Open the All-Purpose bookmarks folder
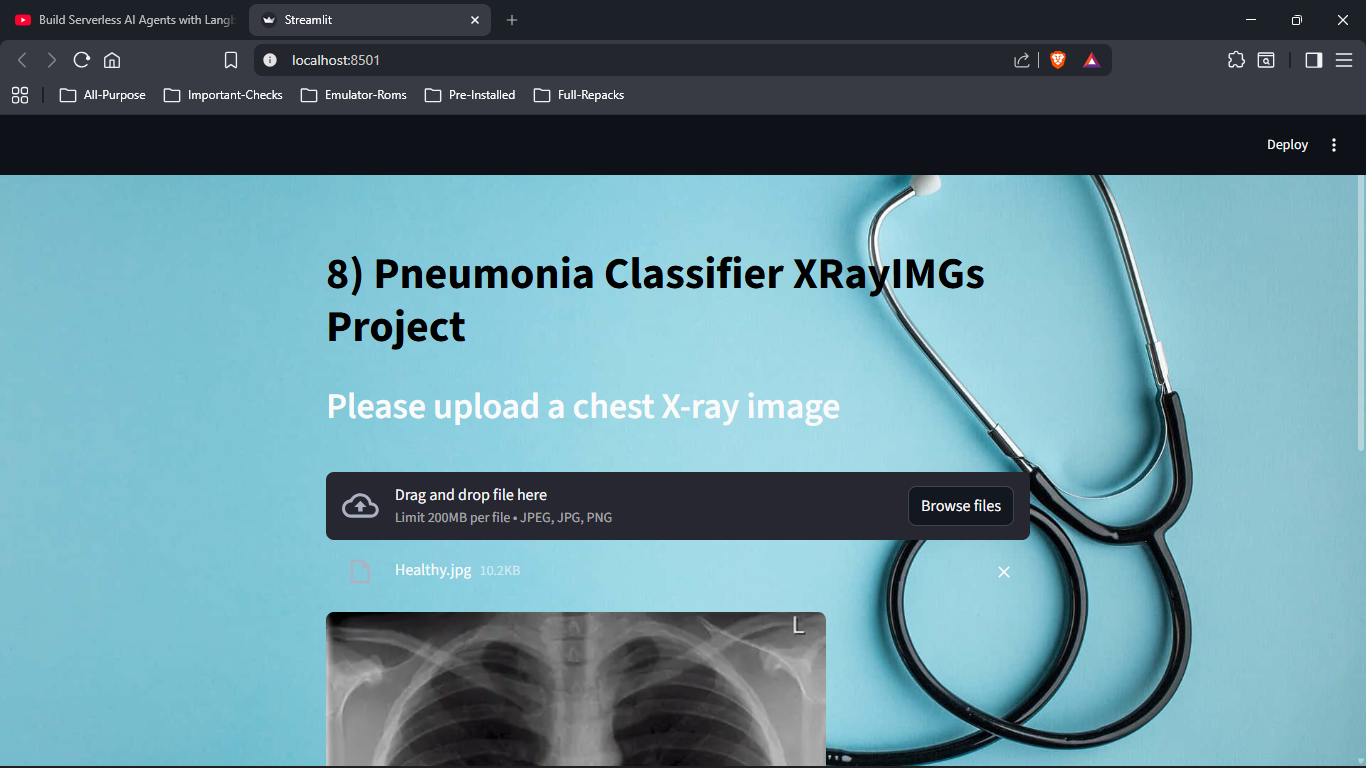The image size is (1366, 768). (x=103, y=95)
